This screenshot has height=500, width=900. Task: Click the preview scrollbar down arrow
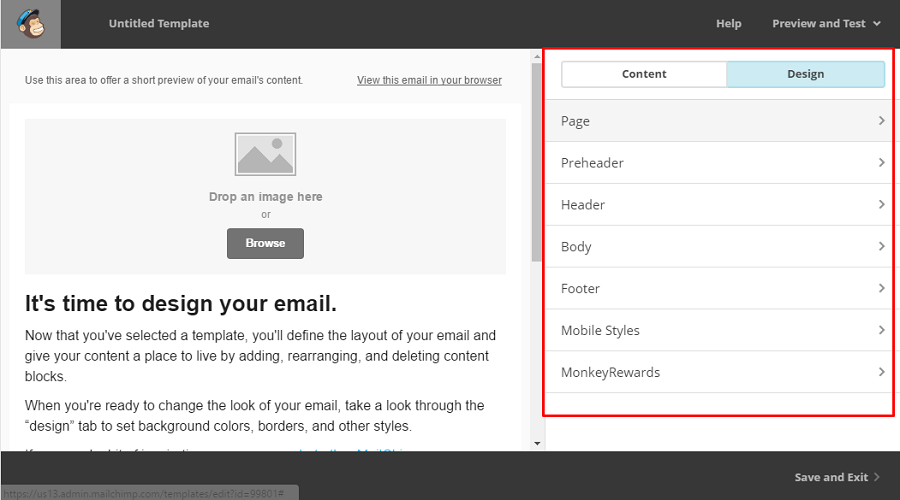coord(537,443)
